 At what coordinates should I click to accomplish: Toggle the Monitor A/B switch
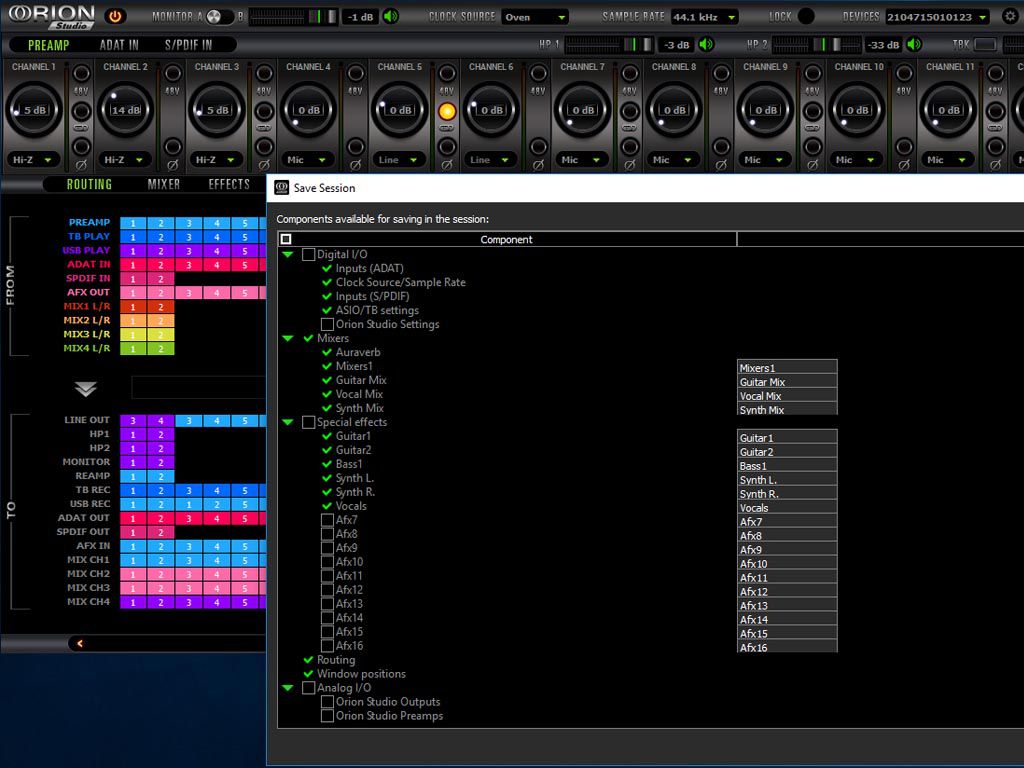[x=219, y=16]
